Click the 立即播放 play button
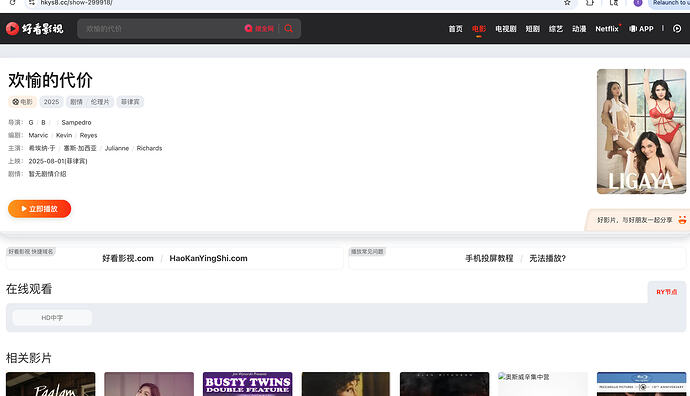The height and width of the screenshot is (396, 690). [40, 209]
